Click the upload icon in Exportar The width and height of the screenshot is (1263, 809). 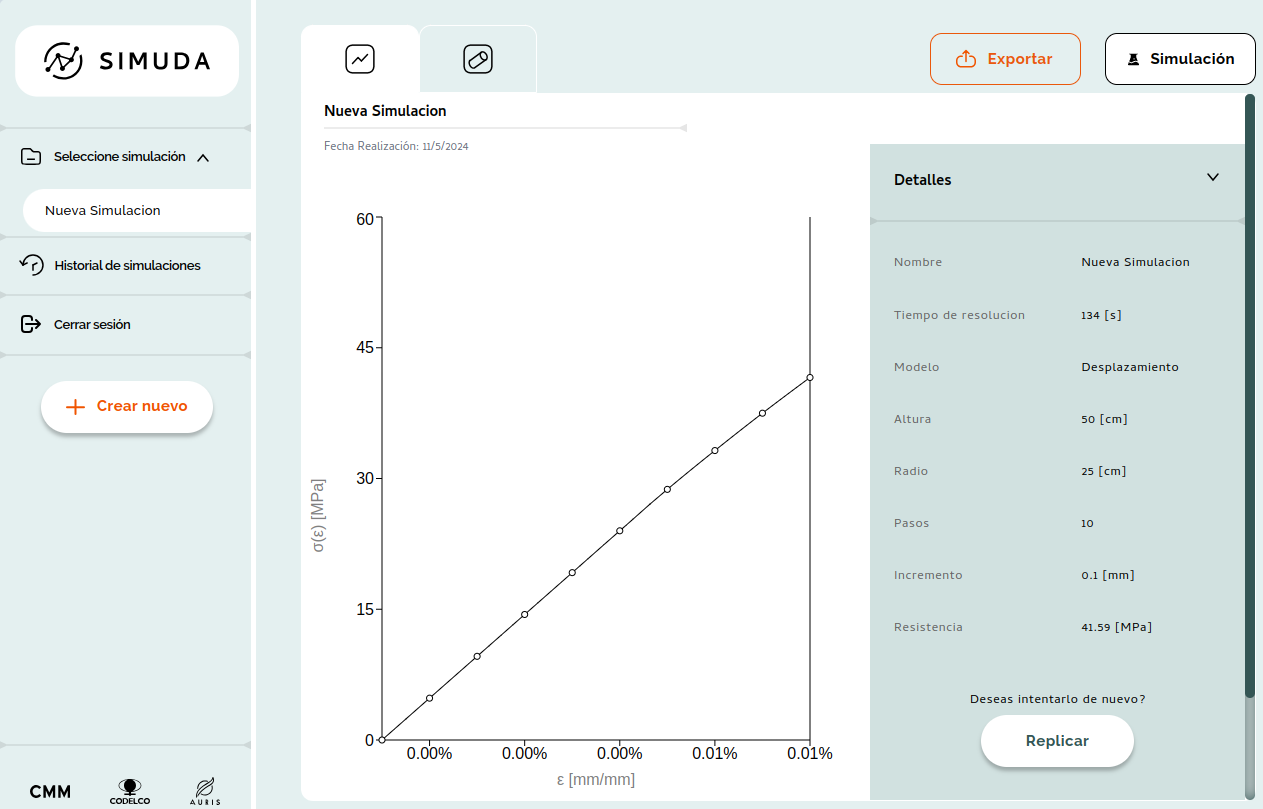[x=966, y=59]
